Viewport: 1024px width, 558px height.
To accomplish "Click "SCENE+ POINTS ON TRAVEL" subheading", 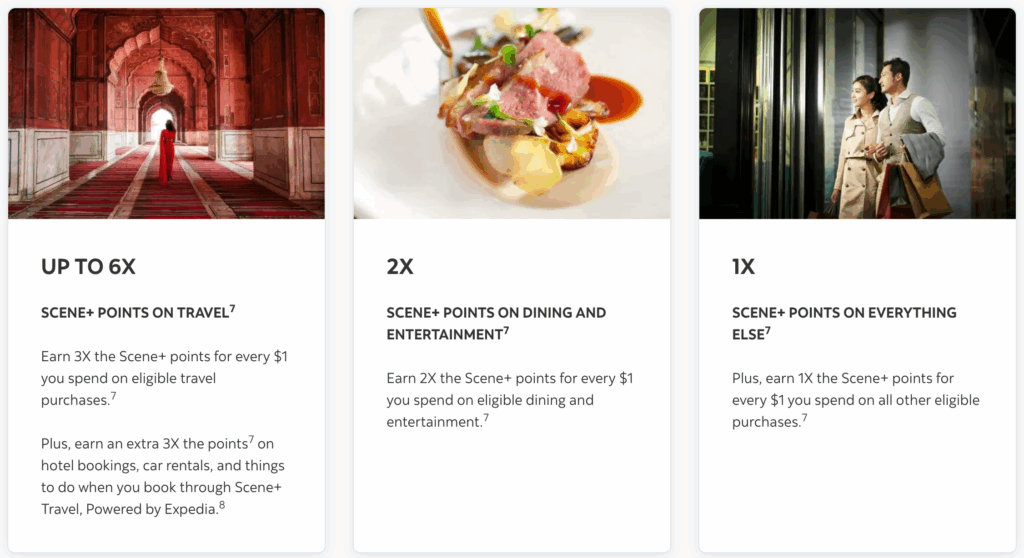I will pos(134,313).
